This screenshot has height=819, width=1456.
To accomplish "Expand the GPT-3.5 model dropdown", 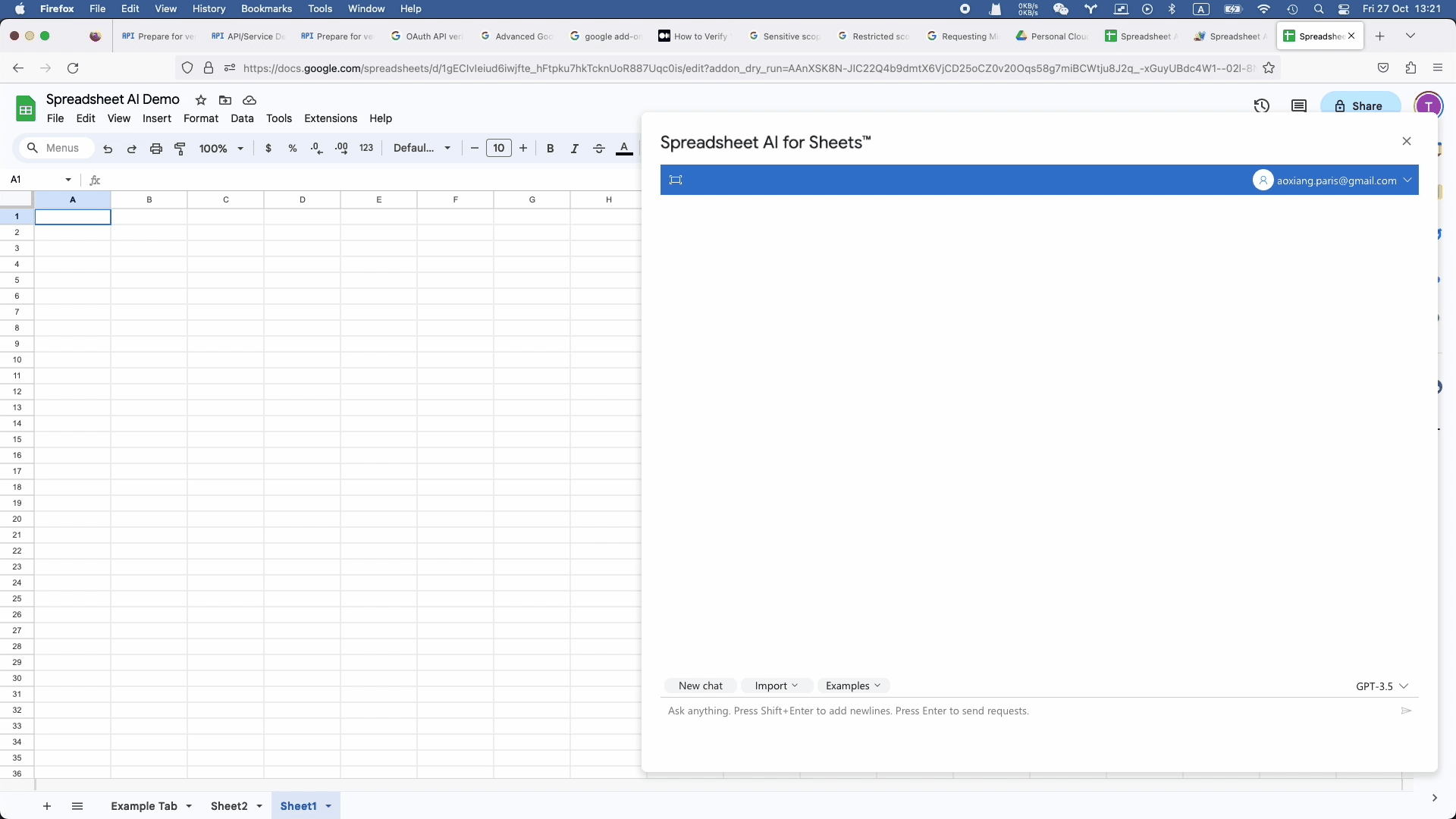I will 1383,685.
